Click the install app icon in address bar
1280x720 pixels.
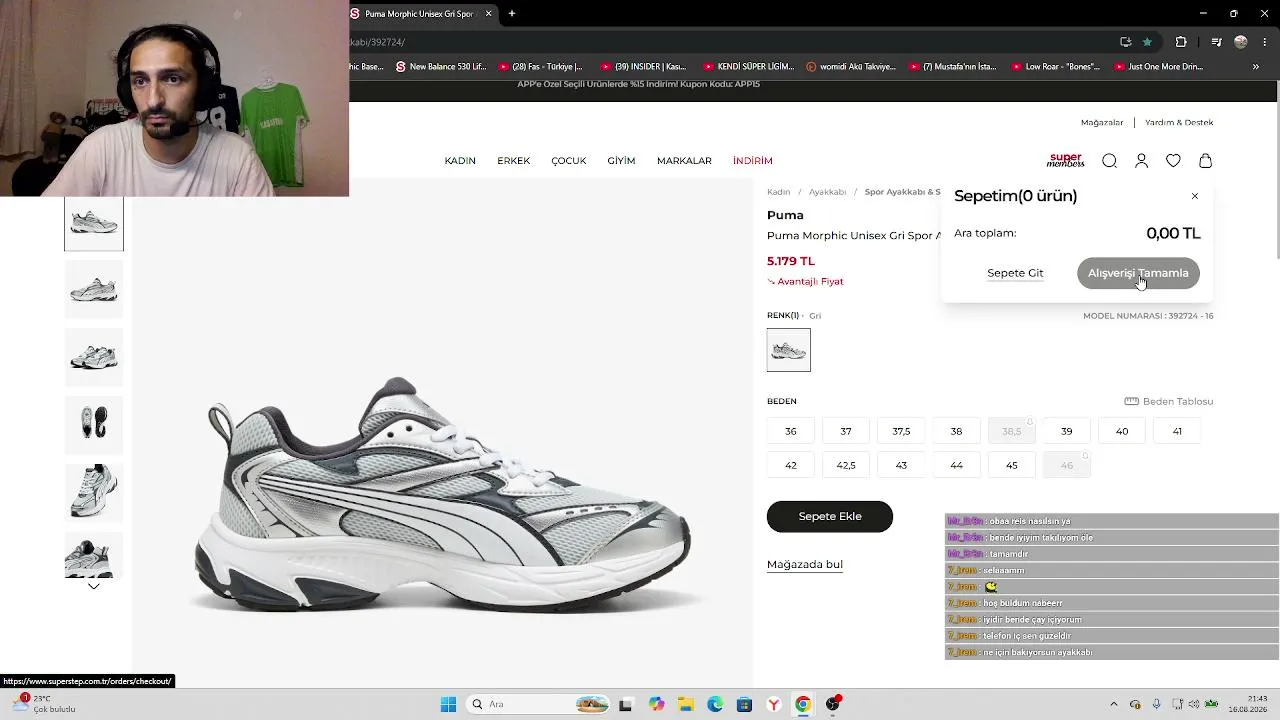point(1125,42)
